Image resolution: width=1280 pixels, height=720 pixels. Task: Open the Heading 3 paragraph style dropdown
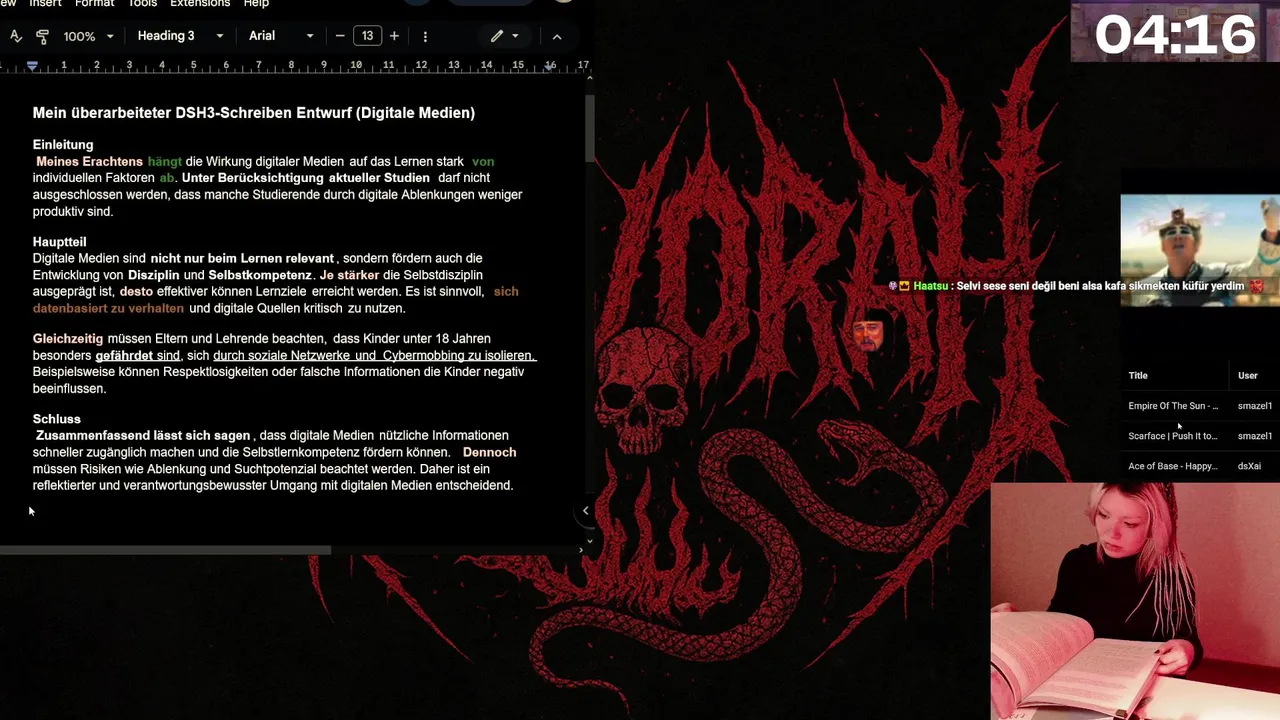180,36
